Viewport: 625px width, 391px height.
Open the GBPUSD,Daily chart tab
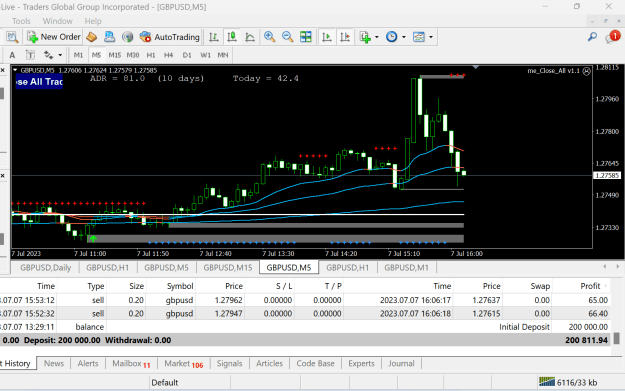(45, 267)
